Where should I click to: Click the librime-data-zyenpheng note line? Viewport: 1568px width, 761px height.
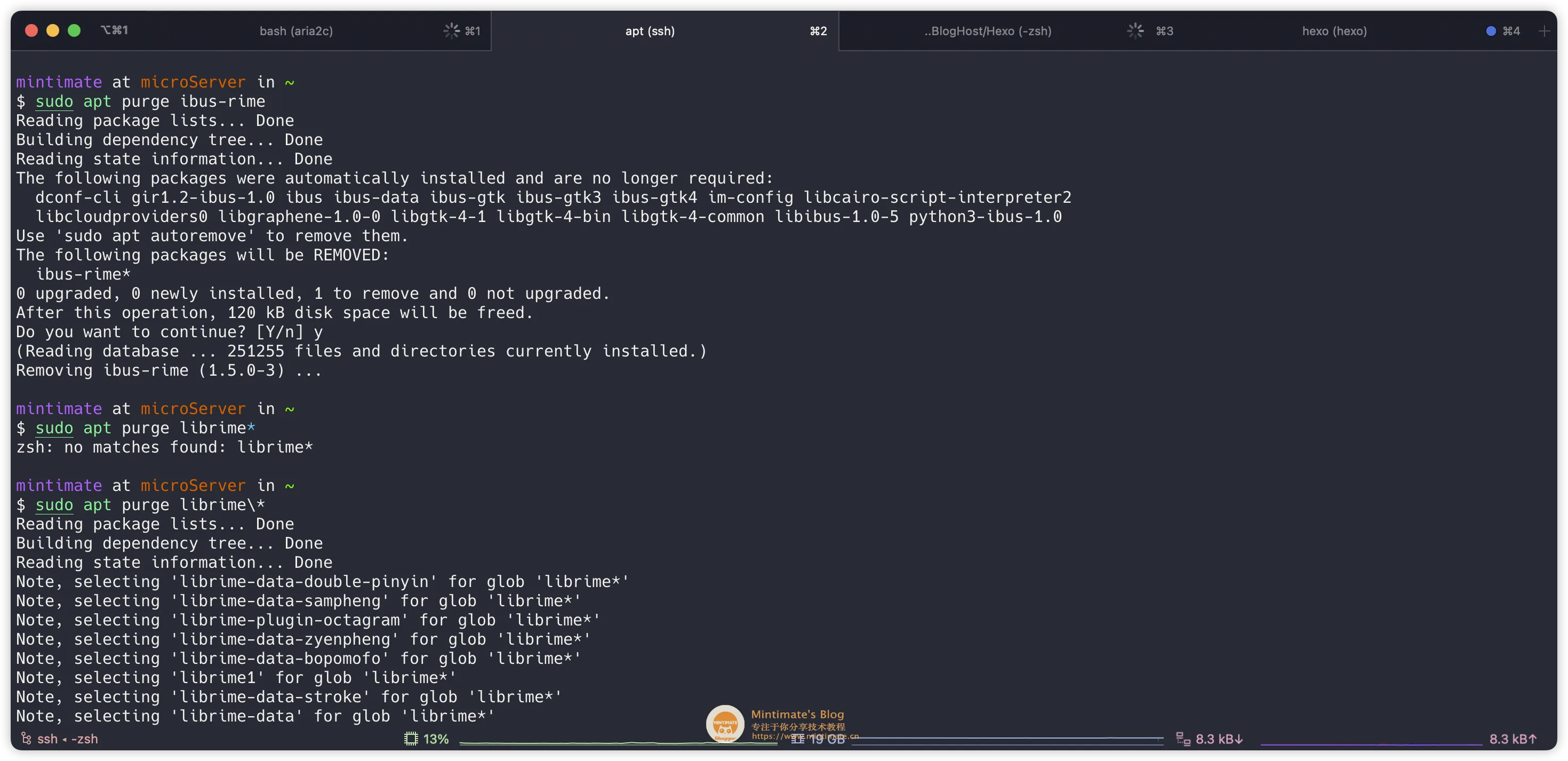pos(303,639)
